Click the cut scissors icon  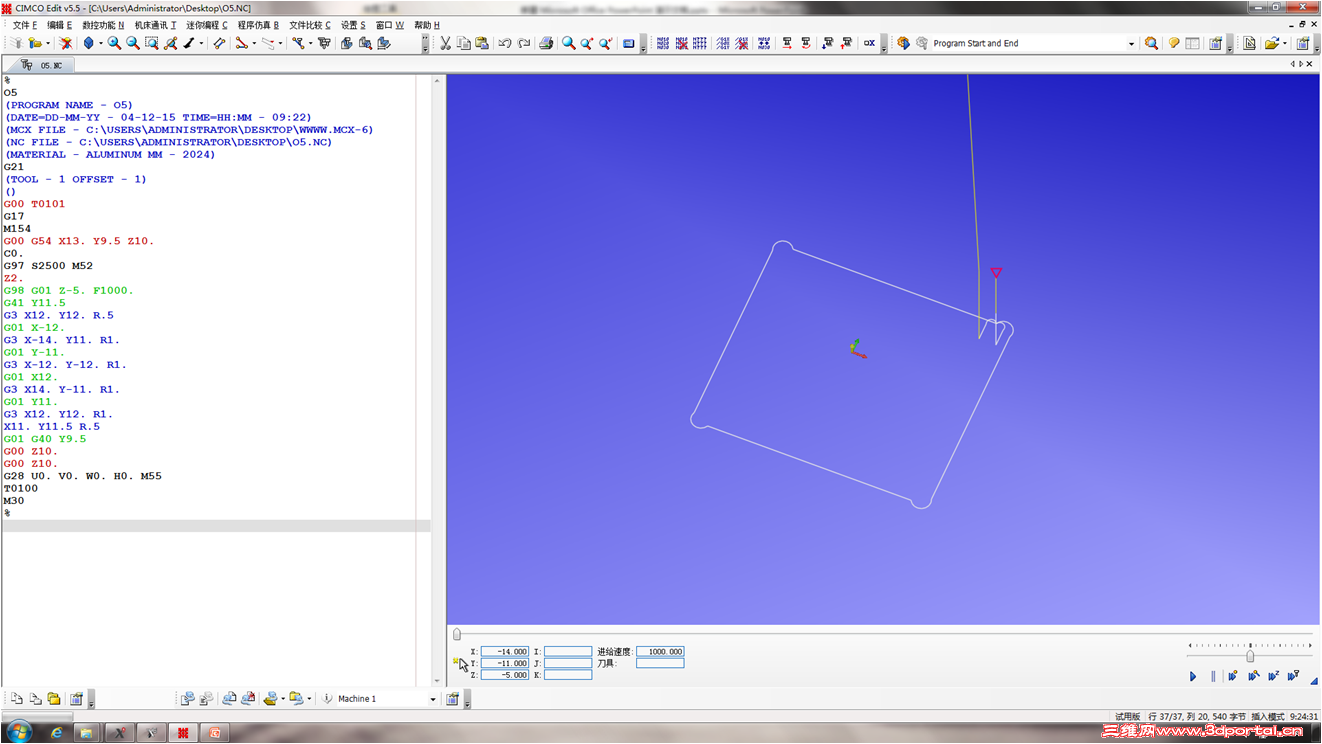(x=445, y=43)
